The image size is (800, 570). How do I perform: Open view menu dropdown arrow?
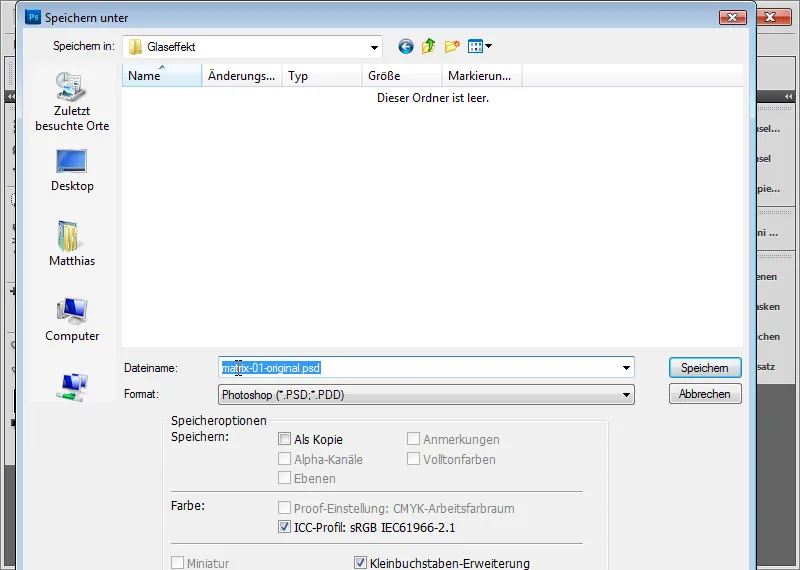click(x=489, y=46)
